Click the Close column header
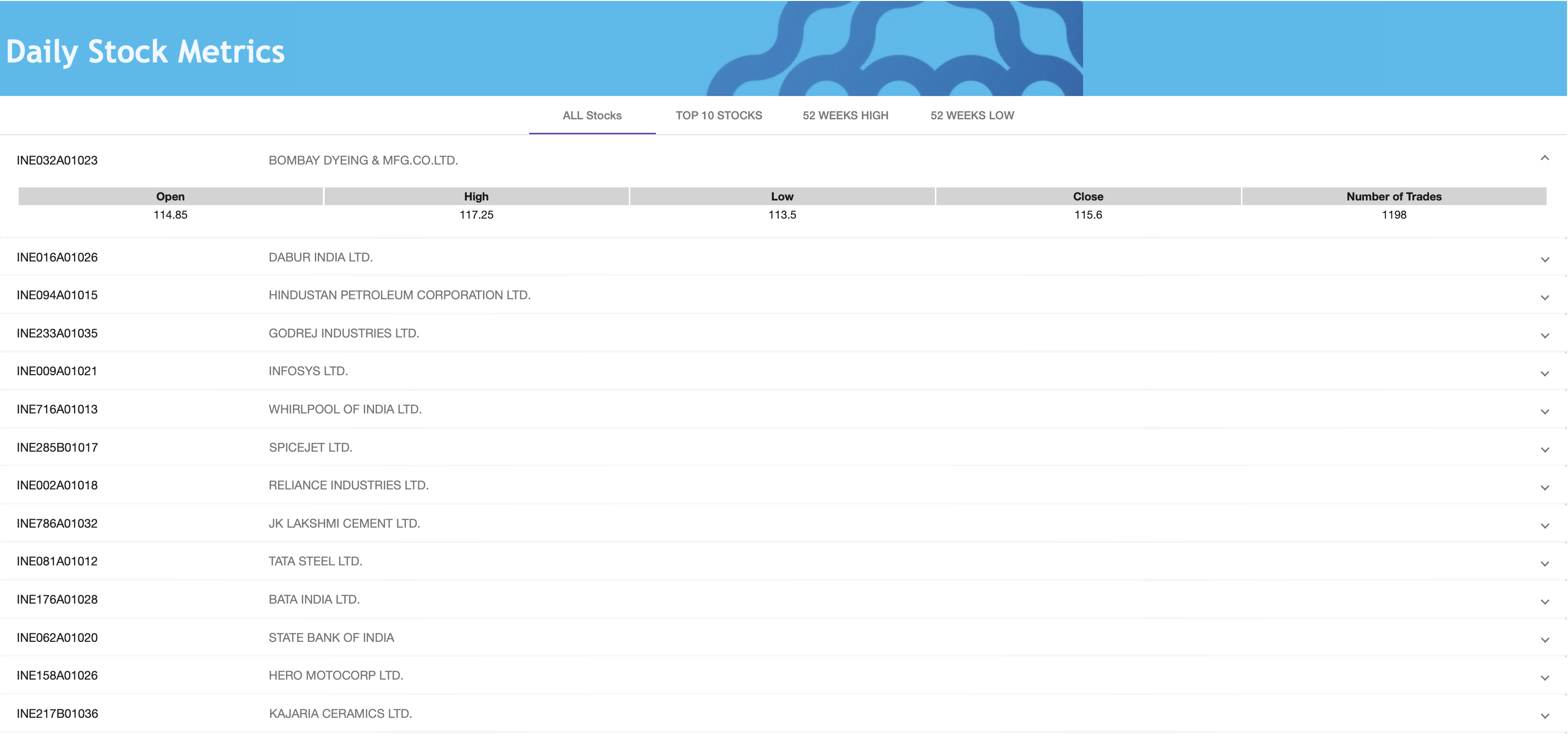1568x743 pixels. [x=1088, y=196]
